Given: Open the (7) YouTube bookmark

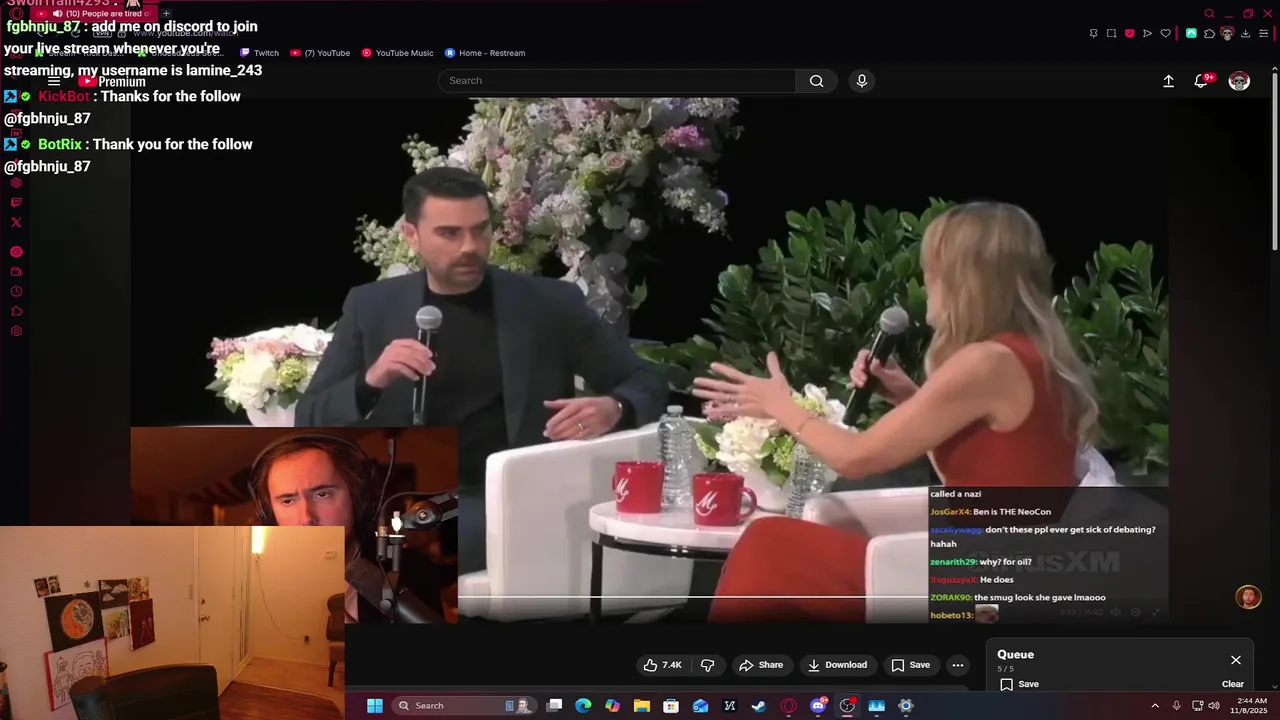Looking at the screenshot, I should coord(320,53).
